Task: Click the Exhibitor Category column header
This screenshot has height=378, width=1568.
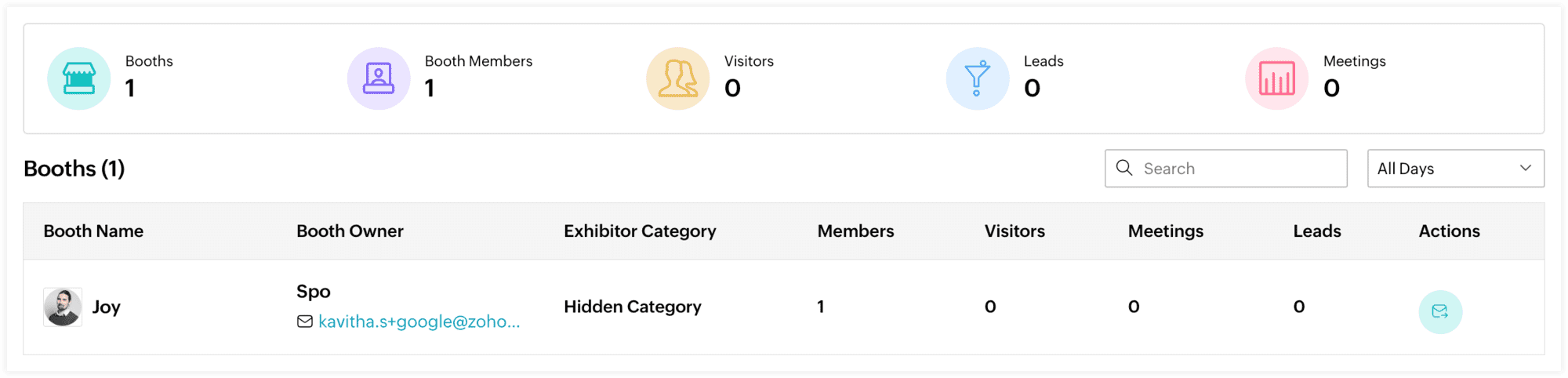Action: pyautogui.click(x=640, y=231)
